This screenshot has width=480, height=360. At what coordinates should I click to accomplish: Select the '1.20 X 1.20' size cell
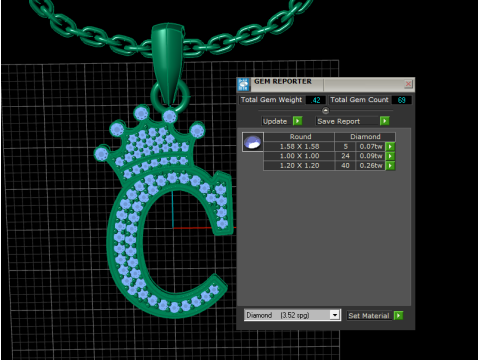(299, 166)
